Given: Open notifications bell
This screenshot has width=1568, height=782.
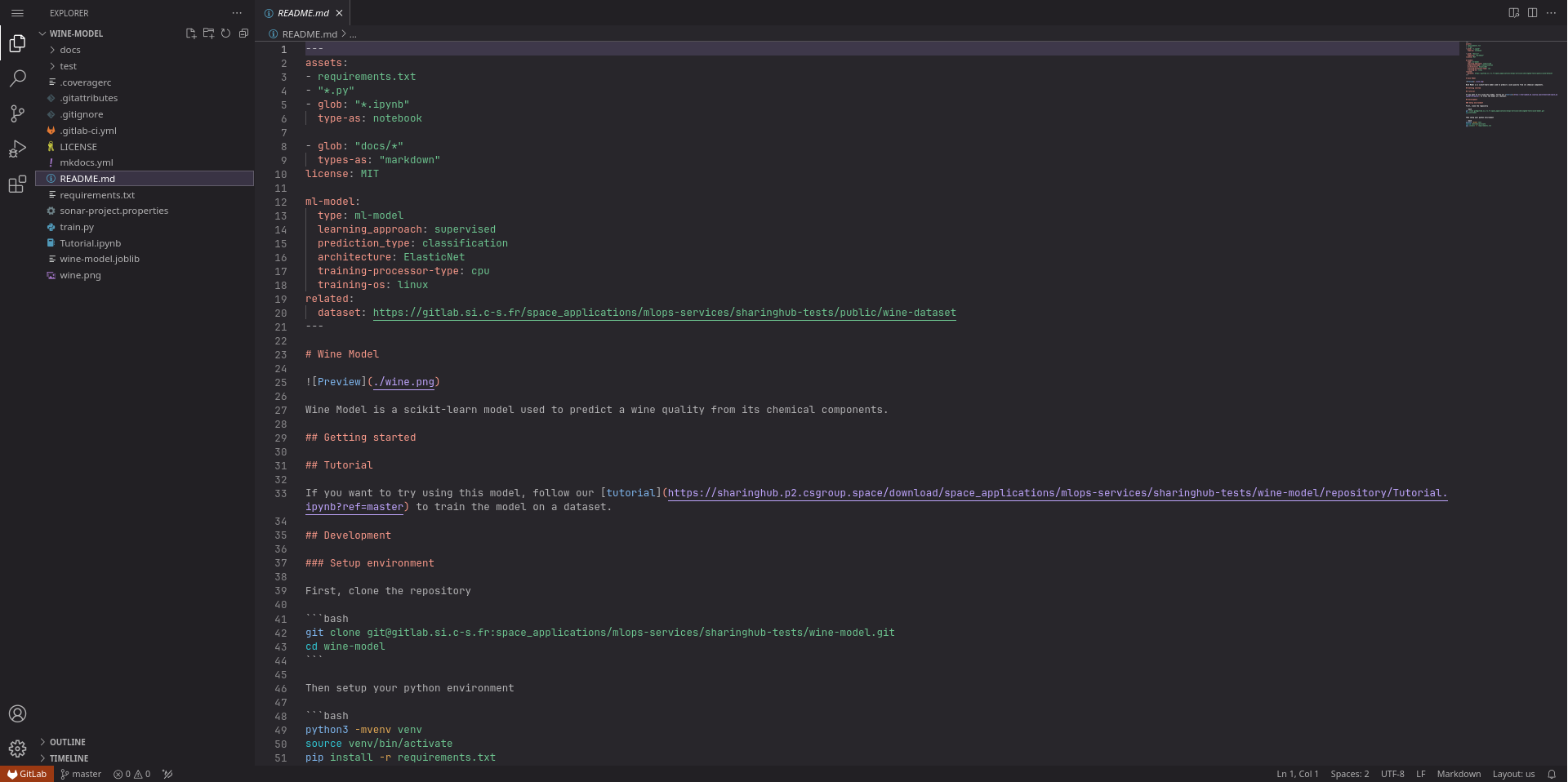Looking at the screenshot, I should click(1551, 774).
